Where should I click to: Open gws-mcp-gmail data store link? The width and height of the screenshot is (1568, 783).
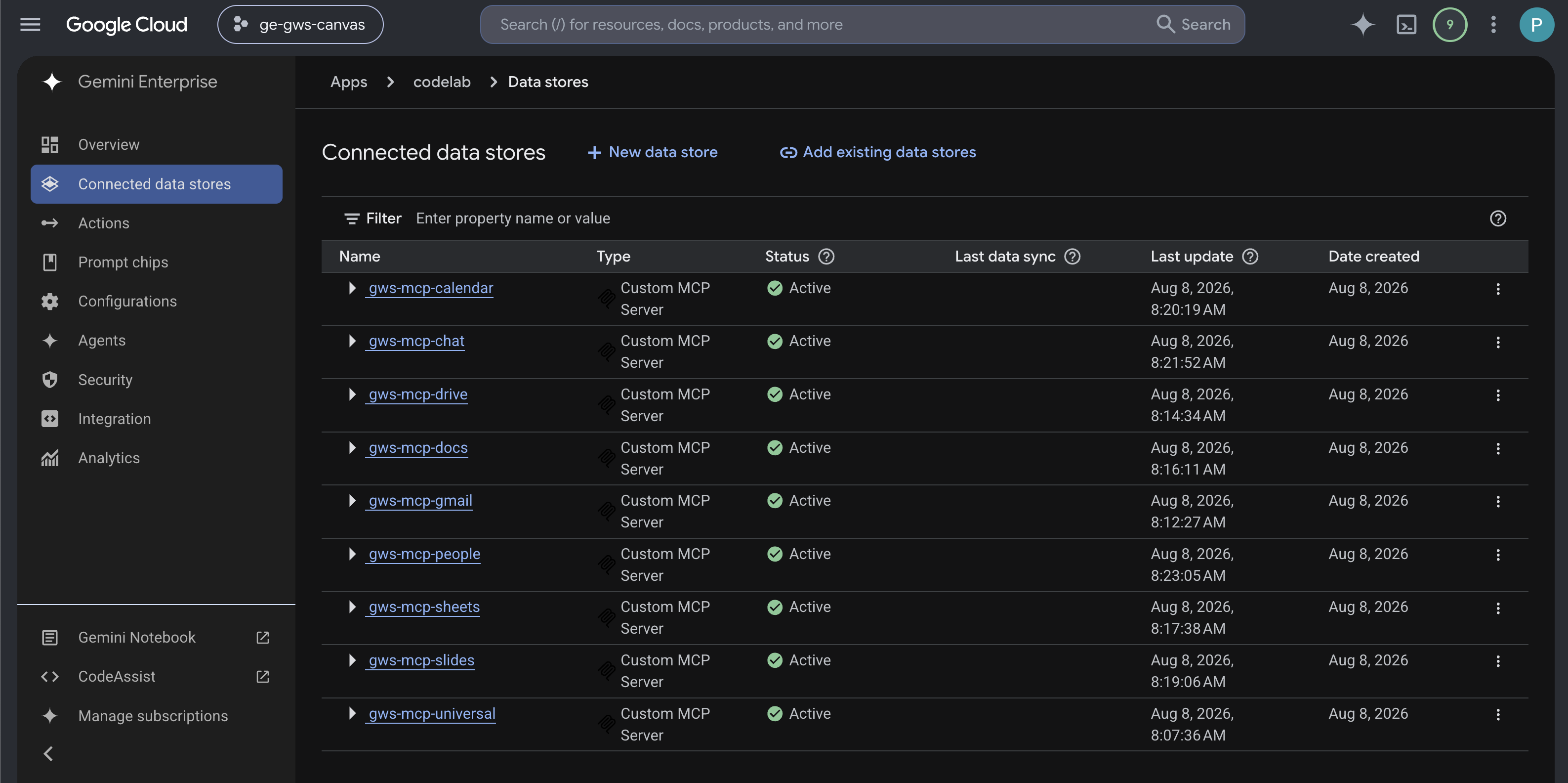point(420,500)
